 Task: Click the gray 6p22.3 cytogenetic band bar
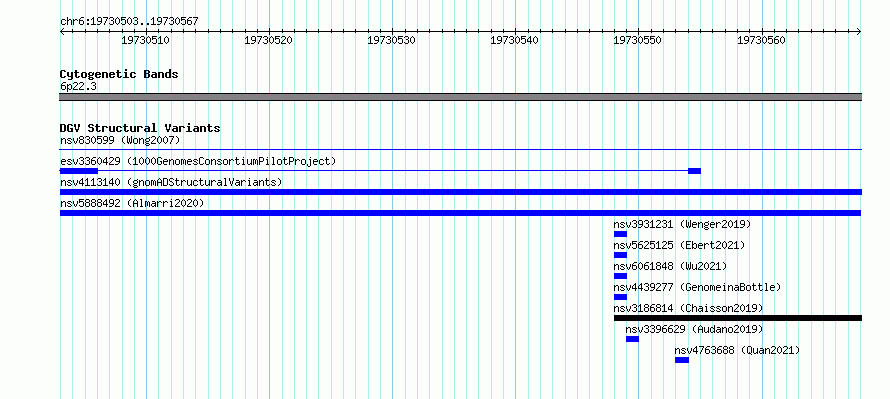point(461,97)
